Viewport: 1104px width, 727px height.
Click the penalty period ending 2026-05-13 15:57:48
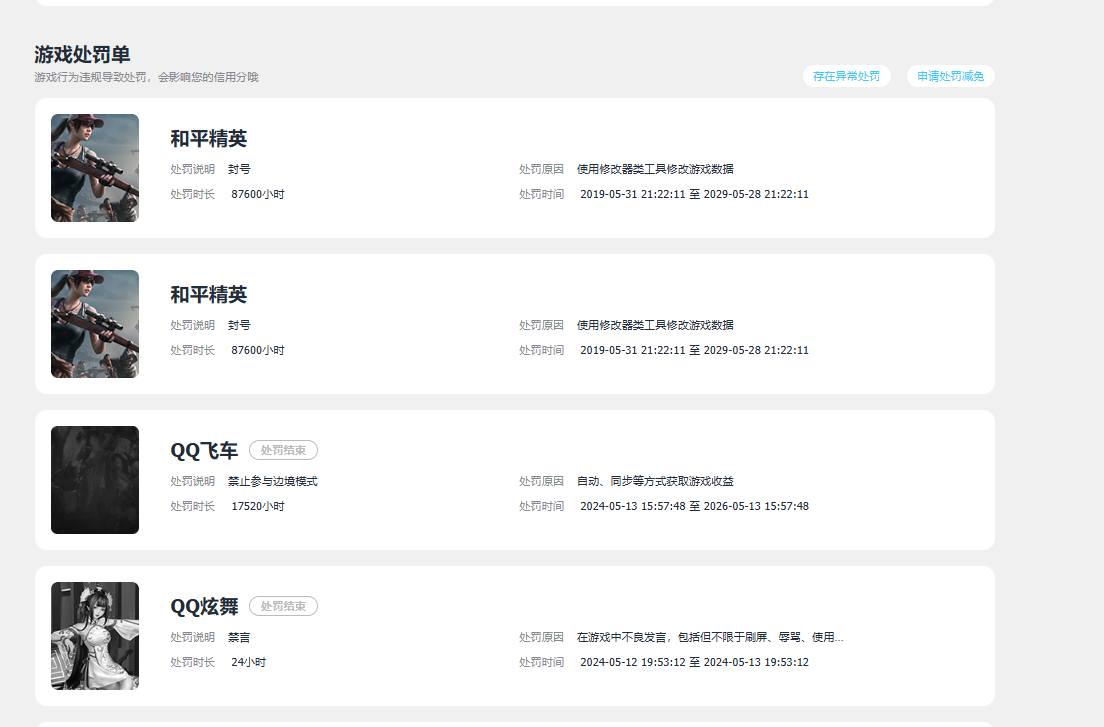pyautogui.click(x=694, y=507)
